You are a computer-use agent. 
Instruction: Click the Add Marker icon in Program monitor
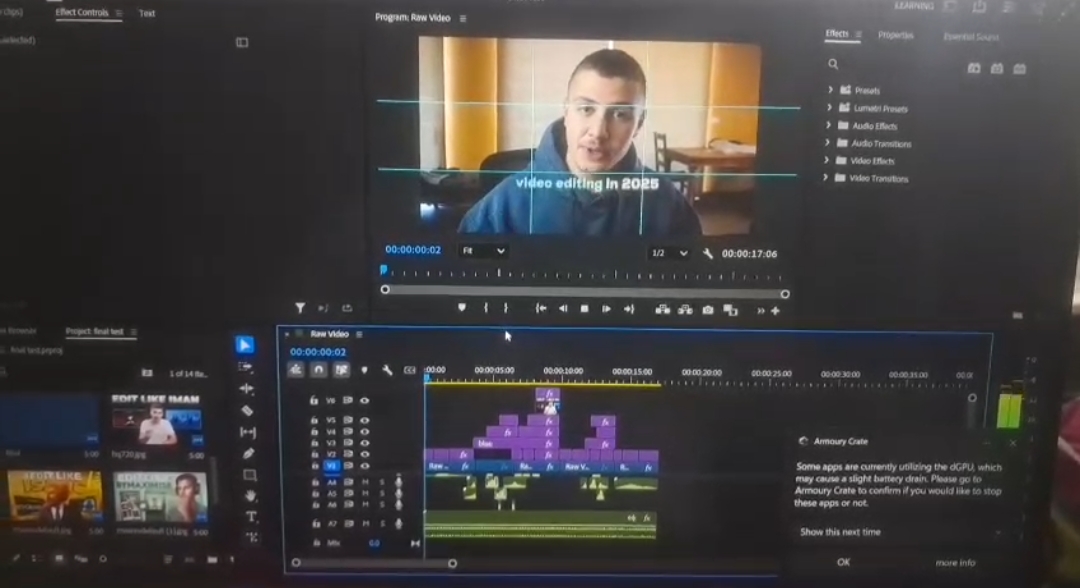pyautogui.click(x=461, y=309)
